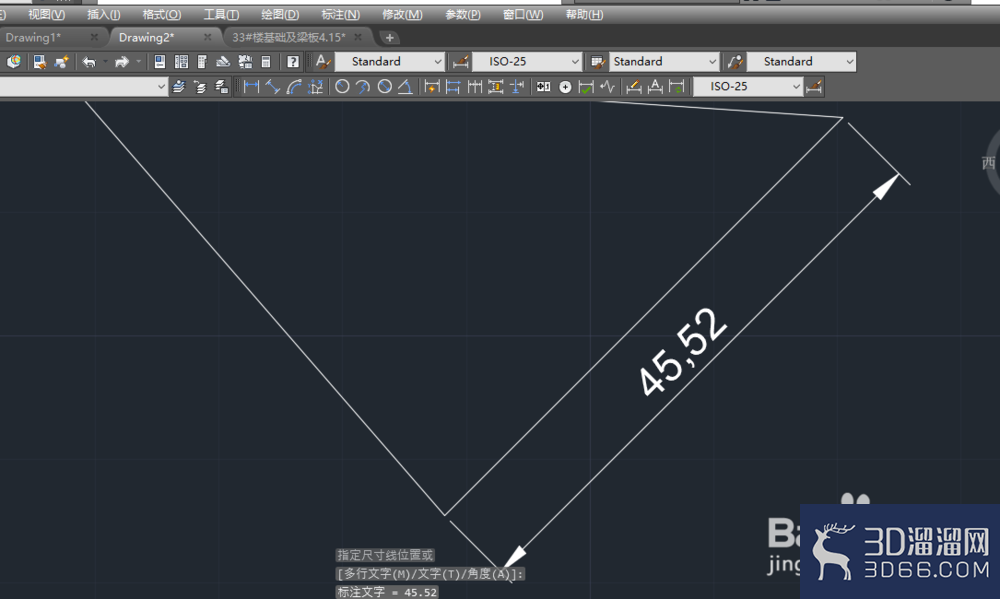Open the Markup Set Manager icon
This screenshot has width=1000, height=599.
245,62
